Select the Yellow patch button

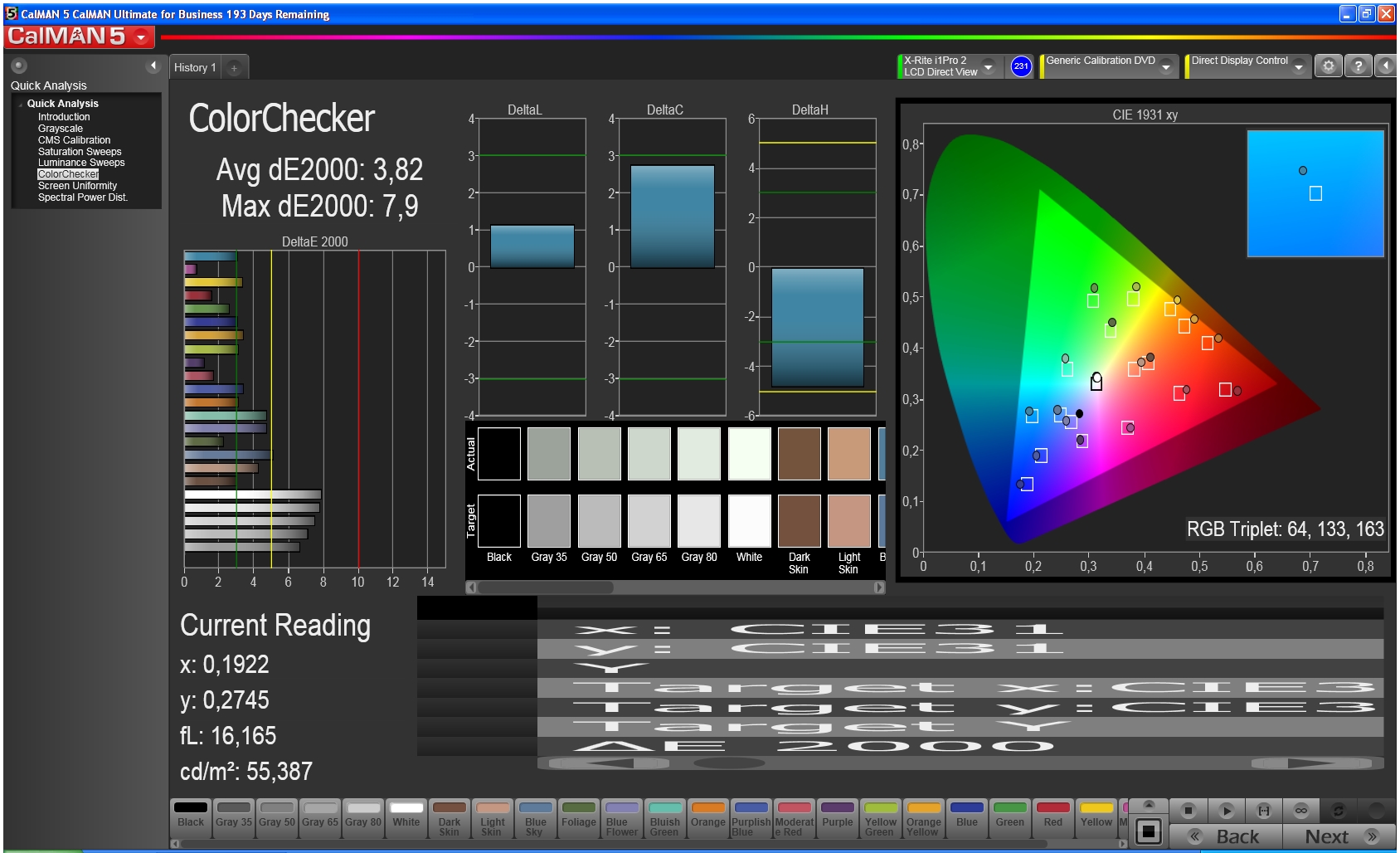[1096, 818]
